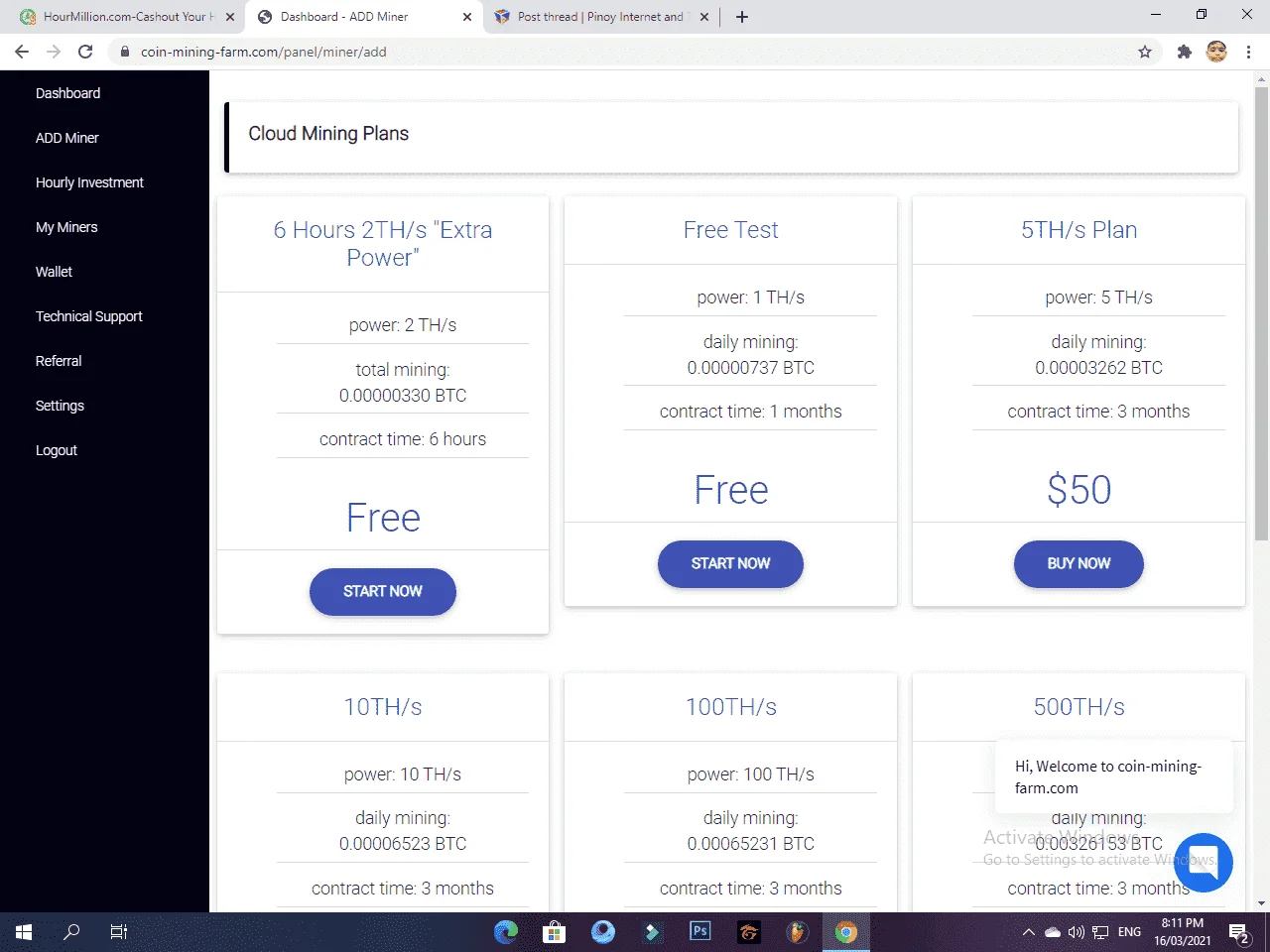Click the 0.00003262 BTC daily mining value

[x=1098, y=368]
